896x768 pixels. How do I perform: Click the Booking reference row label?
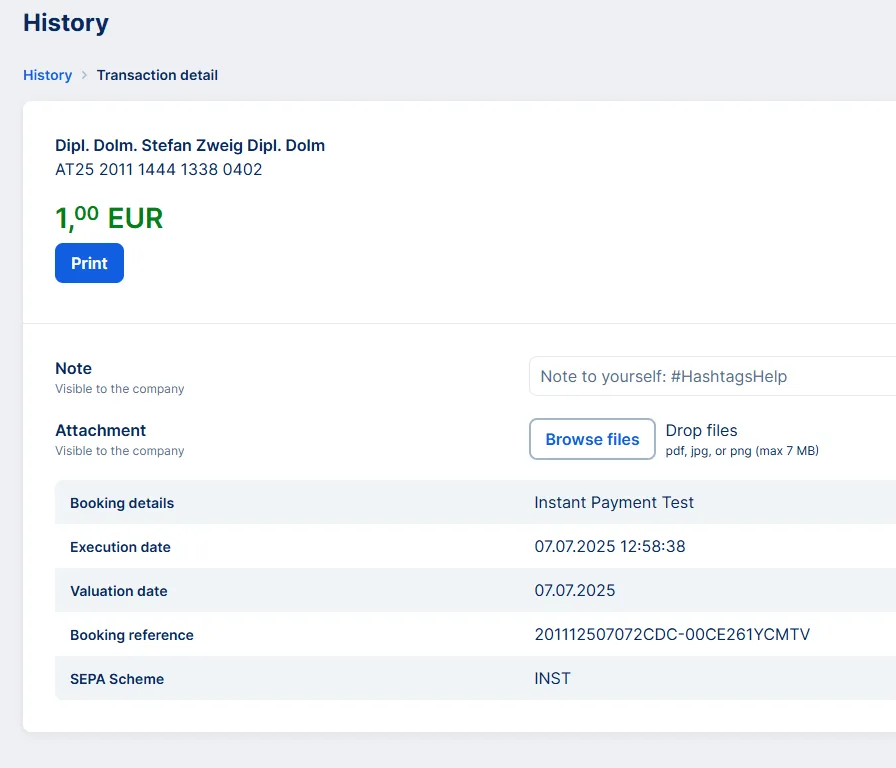[132, 635]
